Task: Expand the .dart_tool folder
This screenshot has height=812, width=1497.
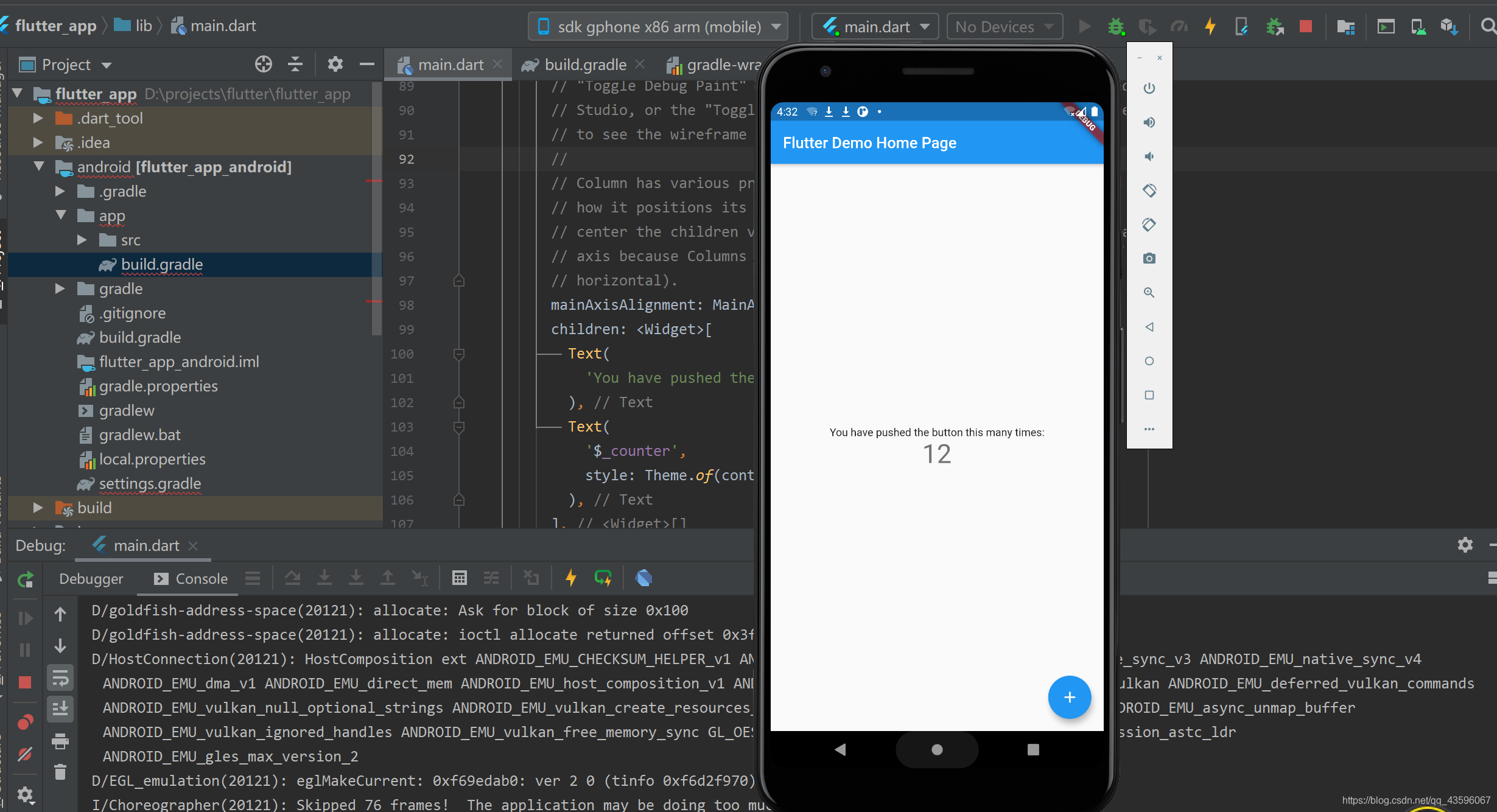Action: click(38, 118)
